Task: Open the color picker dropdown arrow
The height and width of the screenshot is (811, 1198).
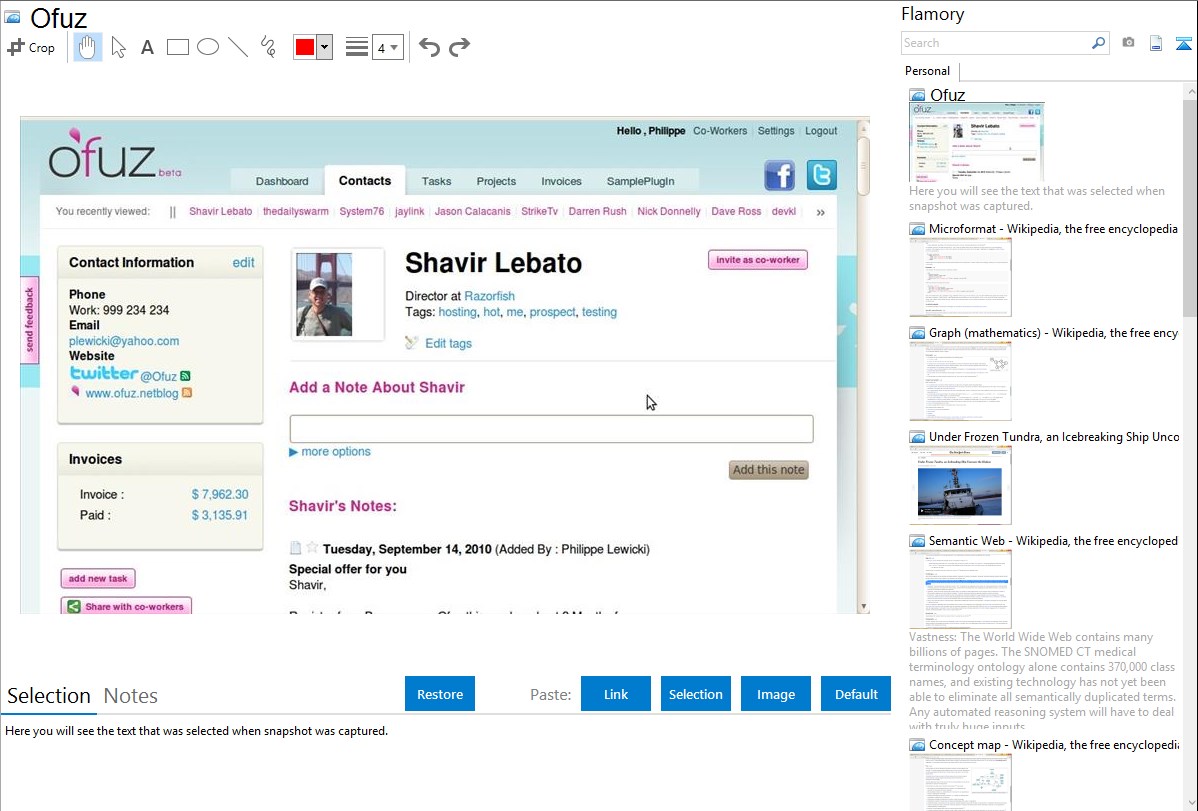Action: [x=324, y=47]
